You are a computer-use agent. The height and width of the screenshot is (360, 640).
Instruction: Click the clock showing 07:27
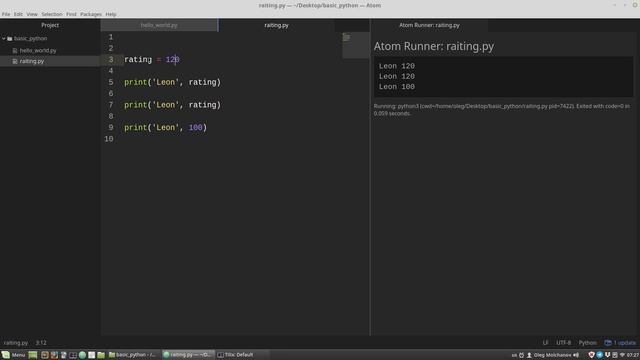[x=633, y=355]
